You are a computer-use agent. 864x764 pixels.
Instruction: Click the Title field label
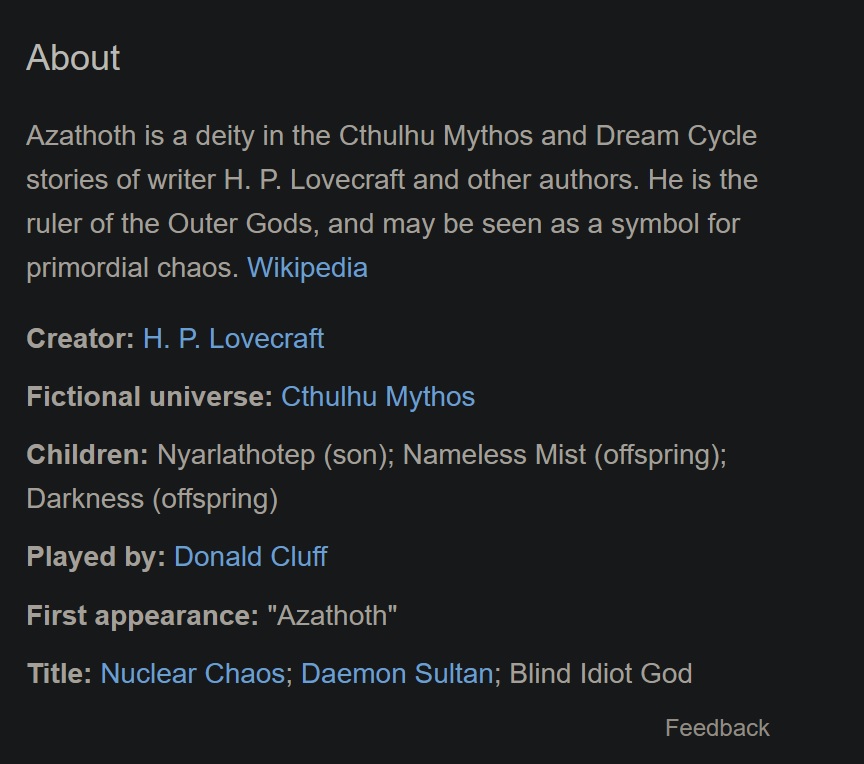pyautogui.click(x=60, y=673)
